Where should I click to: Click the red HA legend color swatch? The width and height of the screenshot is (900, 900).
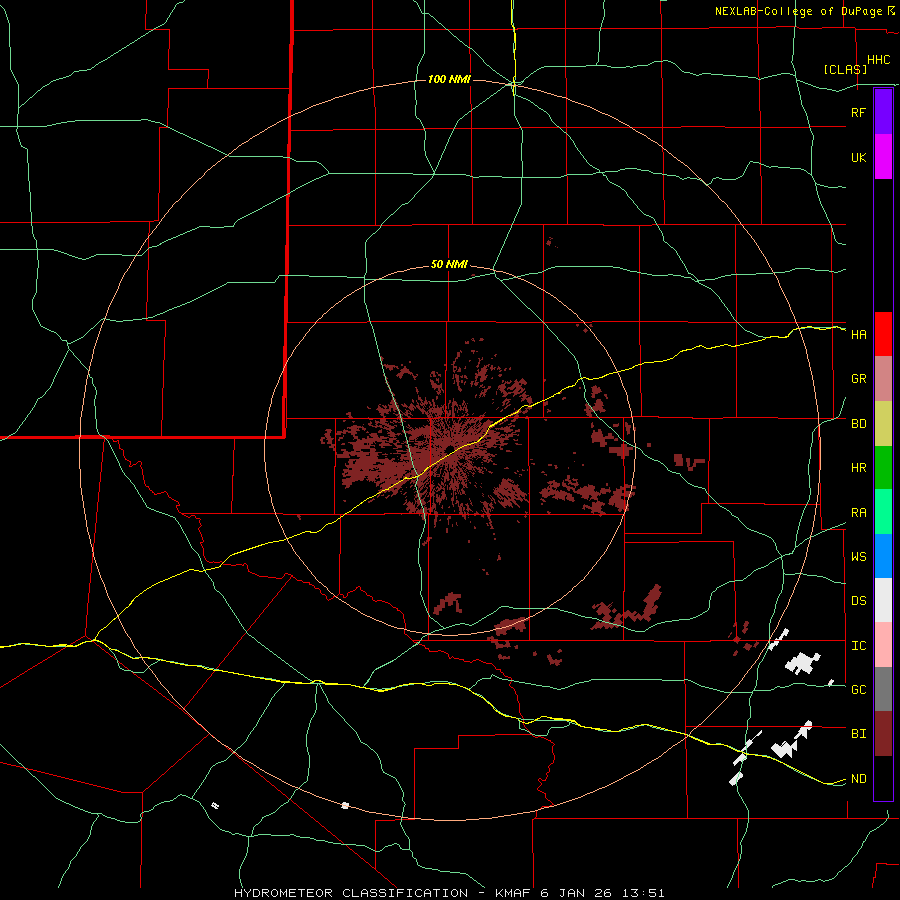pos(883,334)
